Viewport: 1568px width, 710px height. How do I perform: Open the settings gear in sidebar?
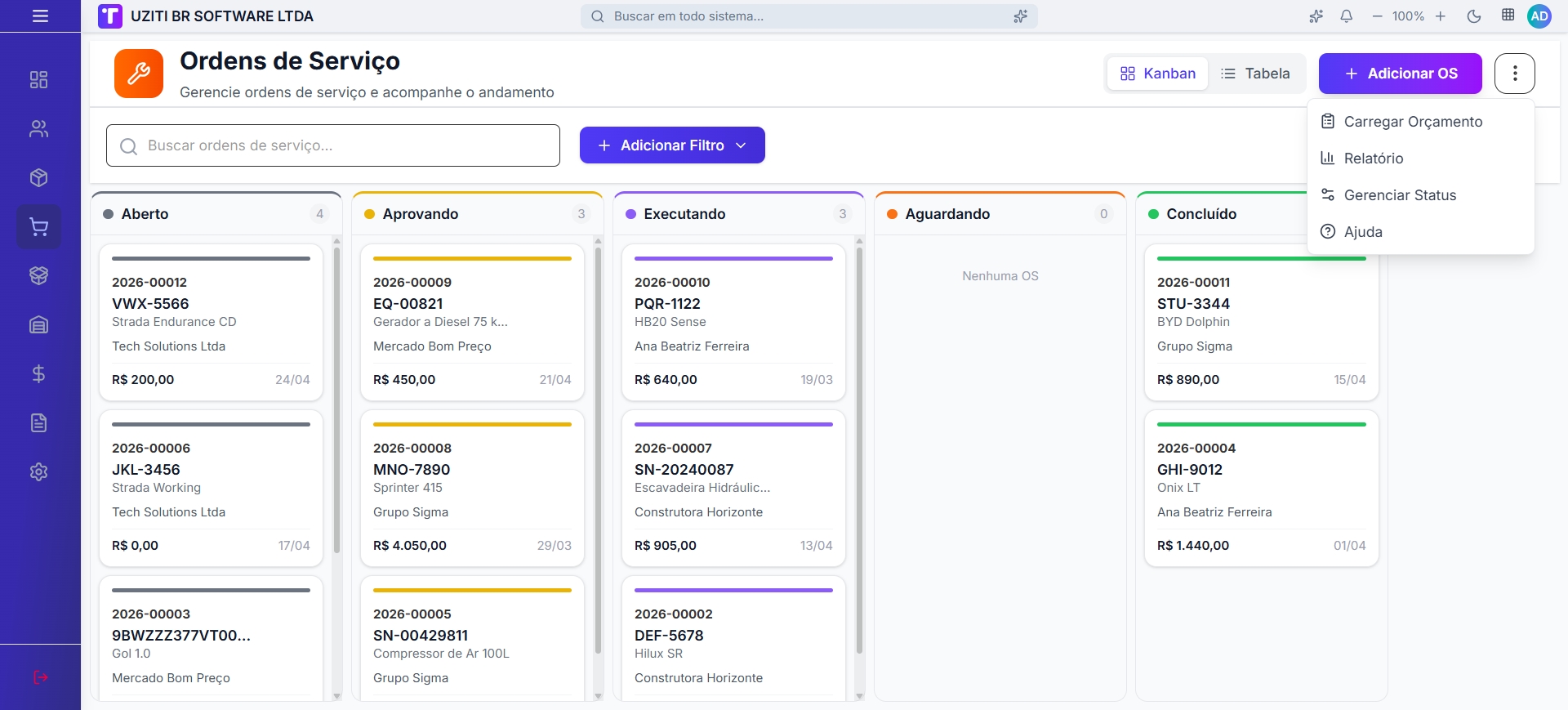coord(38,472)
